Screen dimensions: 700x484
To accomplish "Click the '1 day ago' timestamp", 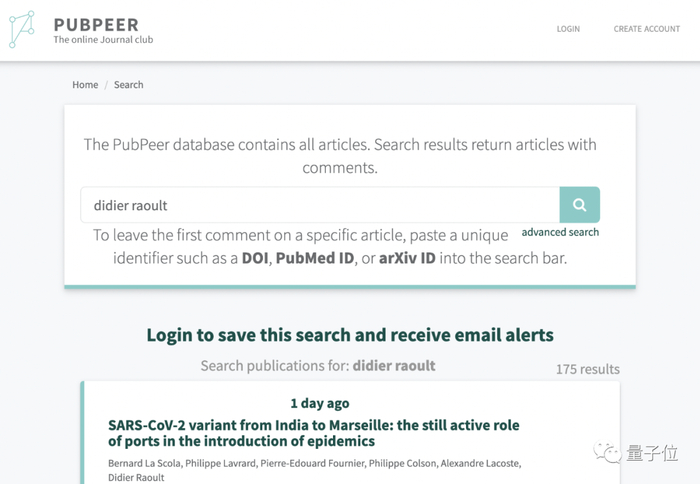I will [320, 403].
